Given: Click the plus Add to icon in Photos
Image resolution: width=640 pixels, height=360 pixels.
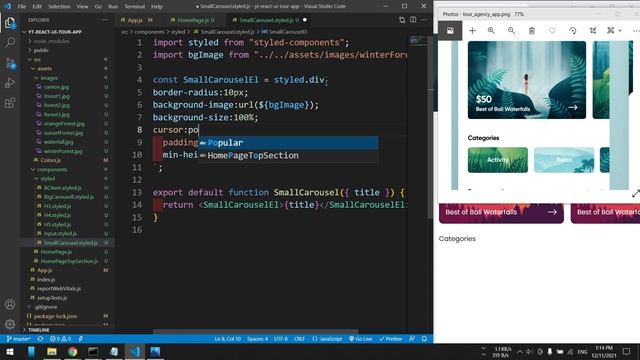Looking at the screenshot, I should pyautogui.click(x=472, y=31).
